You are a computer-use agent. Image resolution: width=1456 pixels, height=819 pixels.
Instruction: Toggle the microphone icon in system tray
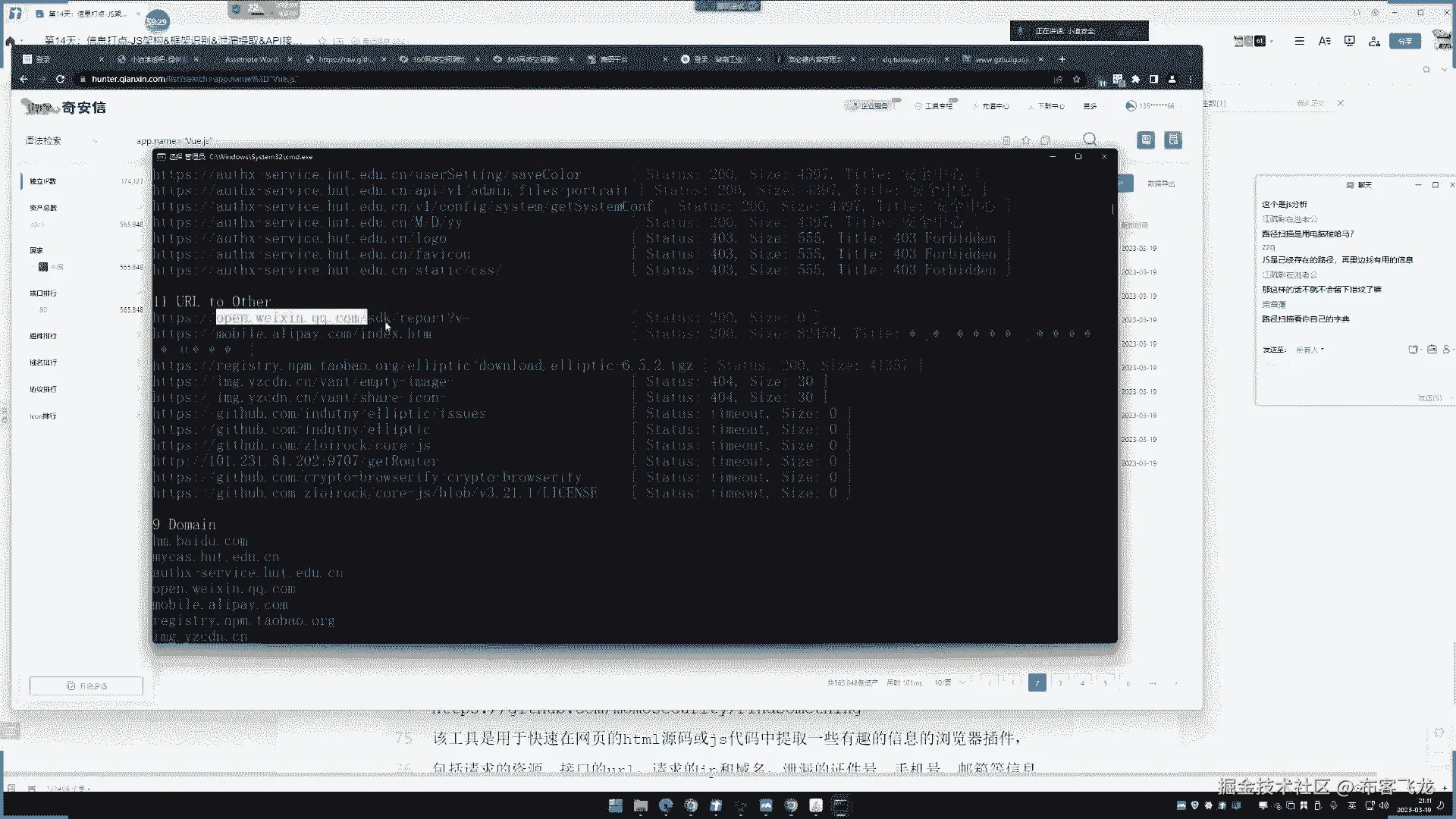coord(1333,805)
